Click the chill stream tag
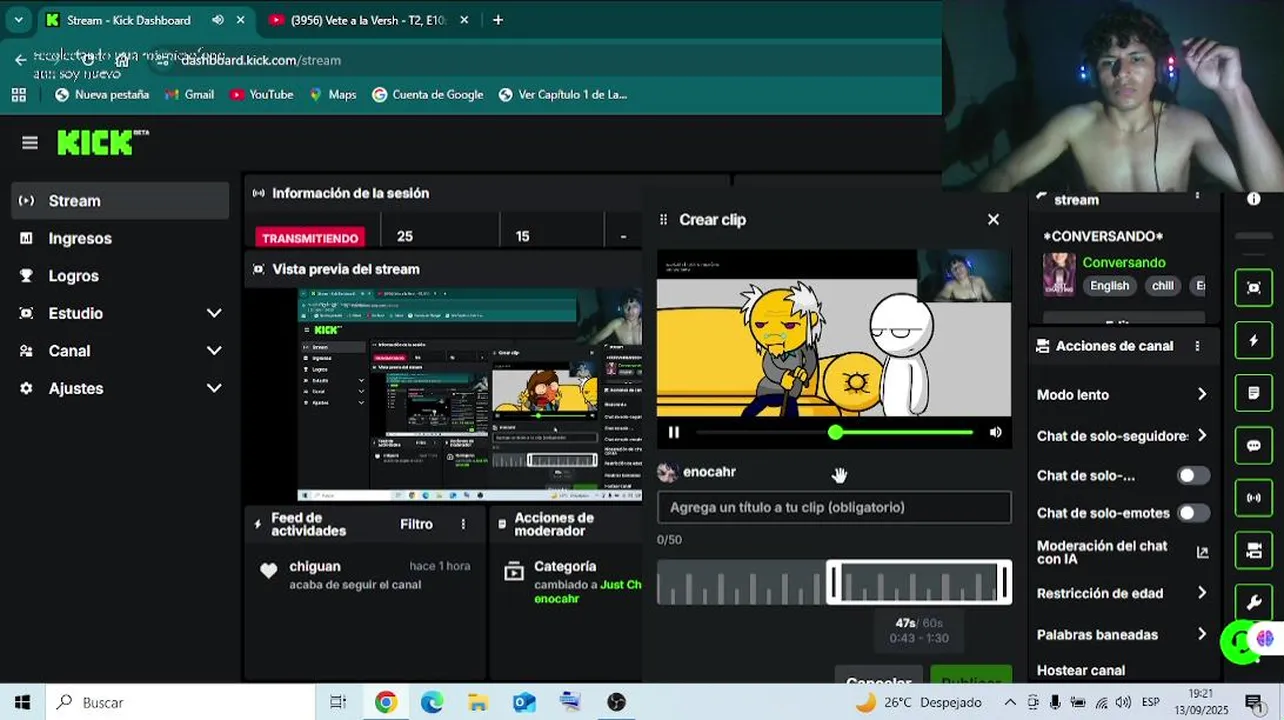 [1163, 286]
